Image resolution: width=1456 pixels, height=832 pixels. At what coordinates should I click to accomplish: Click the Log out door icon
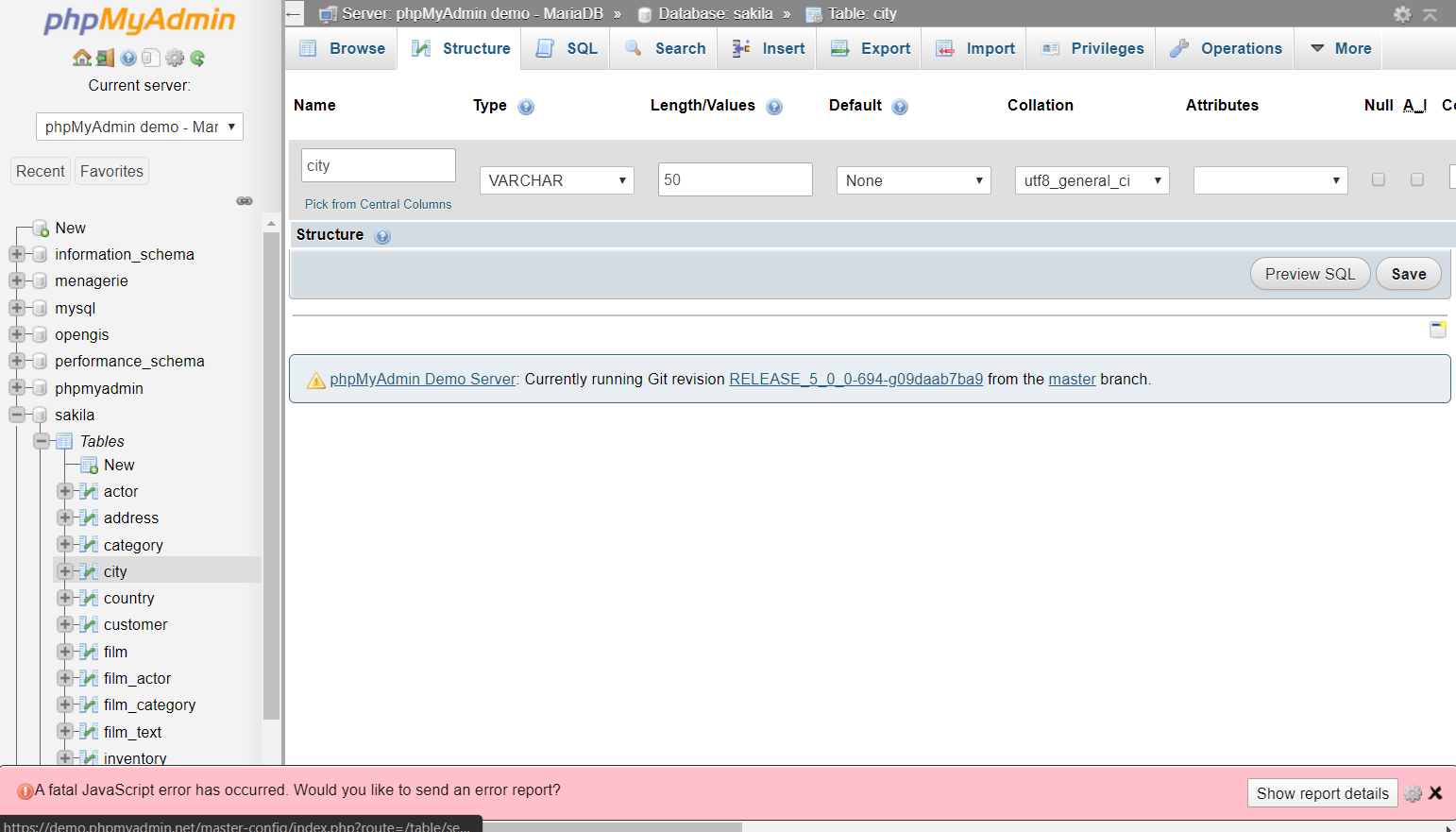[104, 57]
